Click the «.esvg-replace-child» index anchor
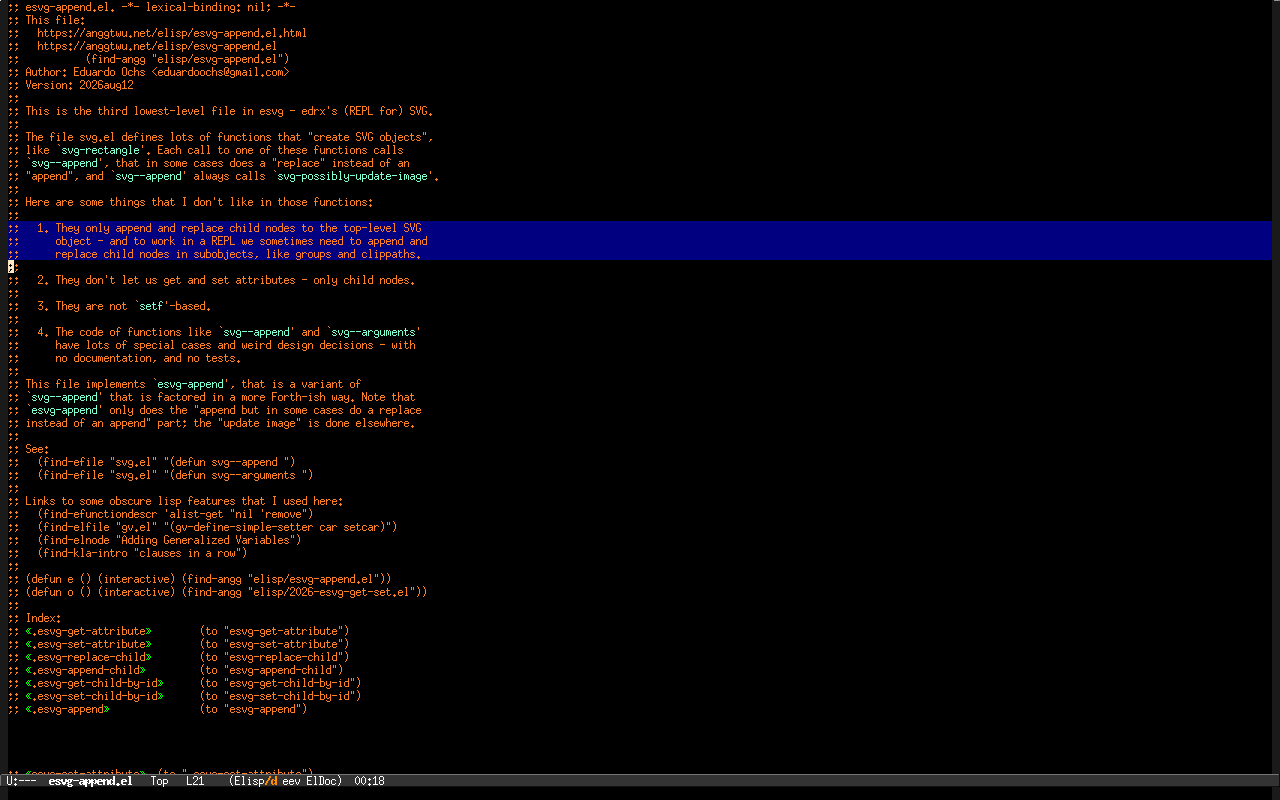Image resolution: width=1280 pixels, height=800 pixels. (88, 657)
